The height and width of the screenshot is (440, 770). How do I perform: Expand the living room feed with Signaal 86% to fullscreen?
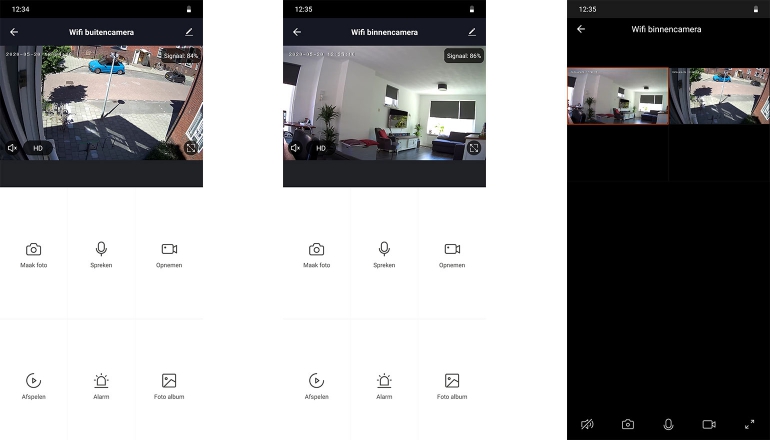[x=474, y=148]
